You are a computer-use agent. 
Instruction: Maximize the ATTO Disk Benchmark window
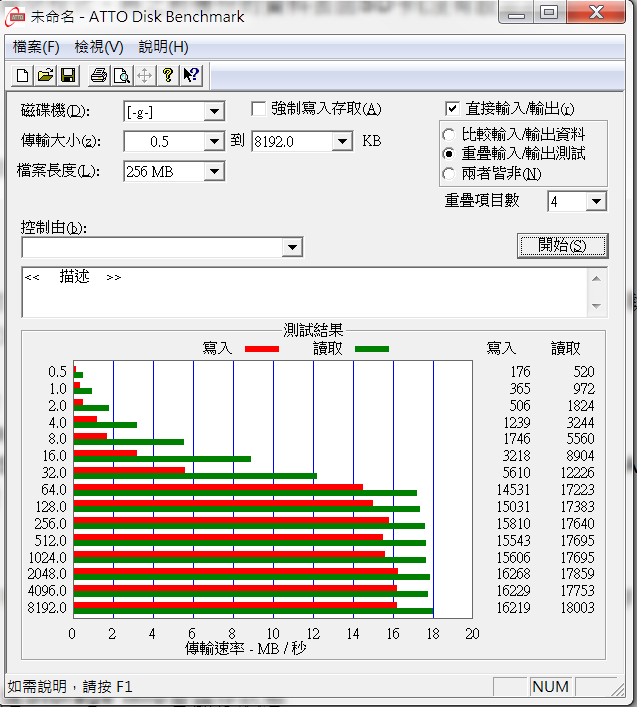coord(550,12)
